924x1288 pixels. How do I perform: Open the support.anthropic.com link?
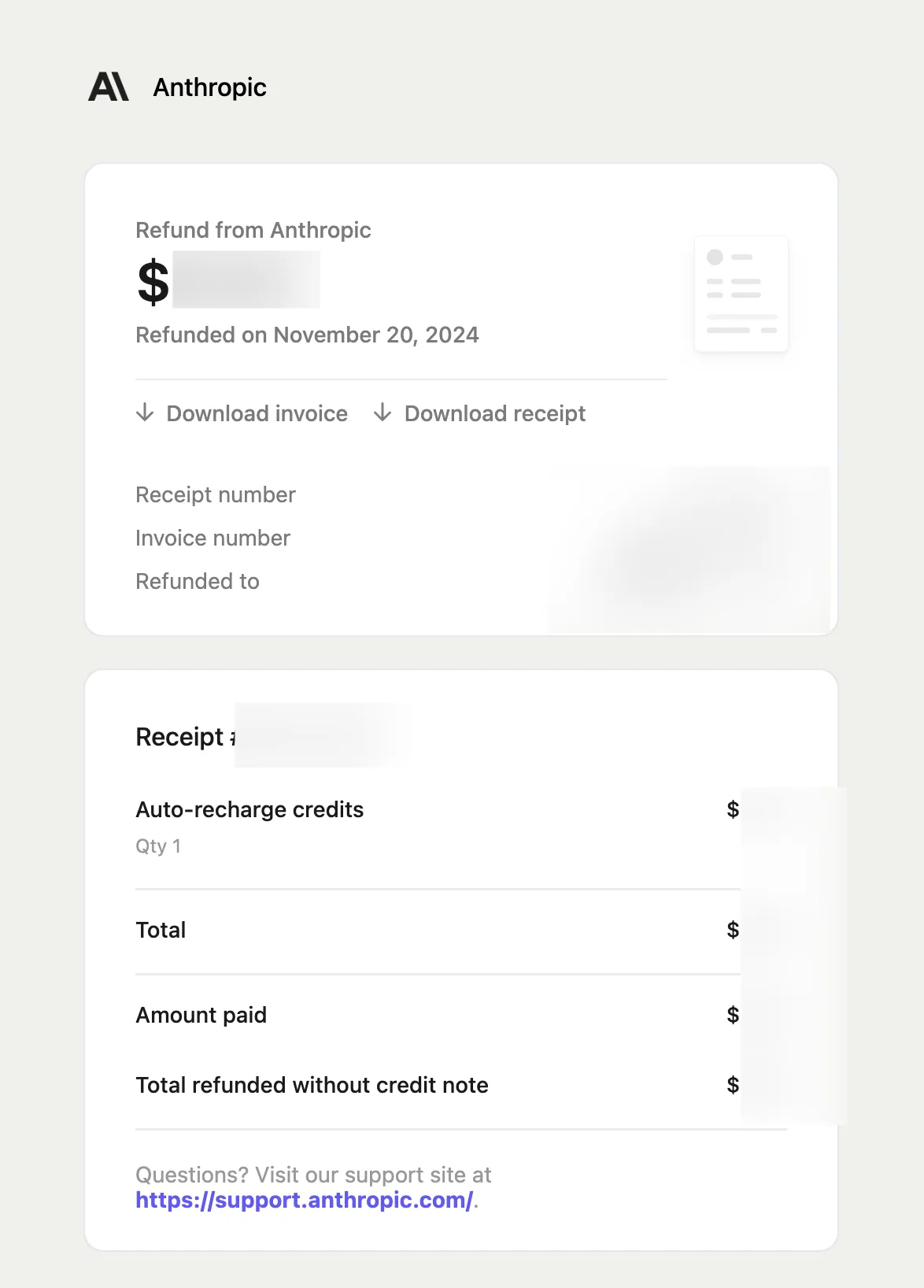[304, 1201]
